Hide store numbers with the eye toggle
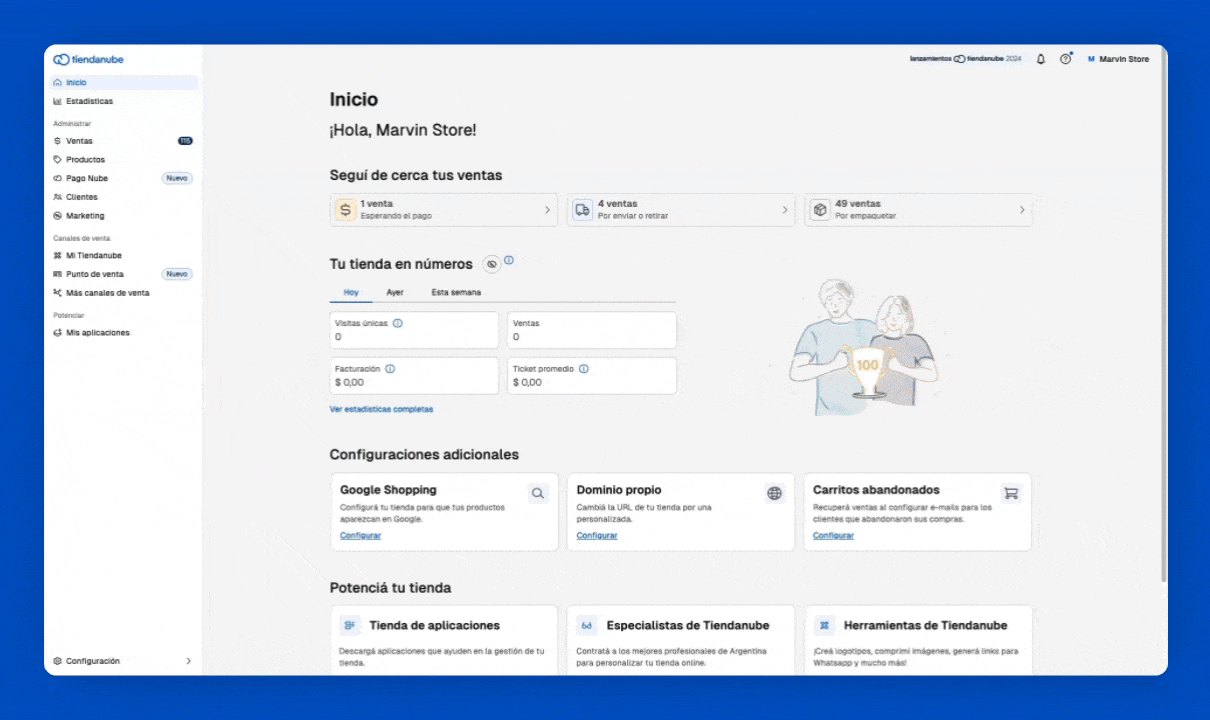Screen dimensions: 1210x720 pyautogui.click(x=491, y=264)
